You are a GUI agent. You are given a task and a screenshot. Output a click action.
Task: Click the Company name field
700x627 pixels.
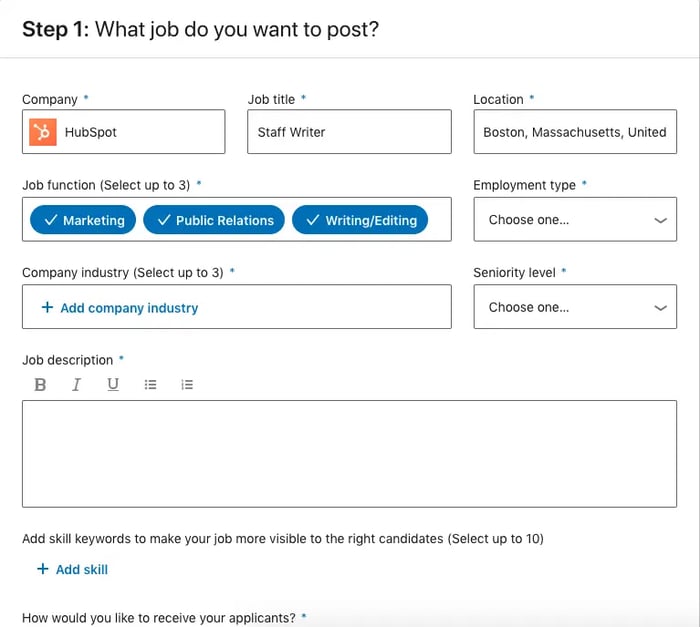click(140, 132)
